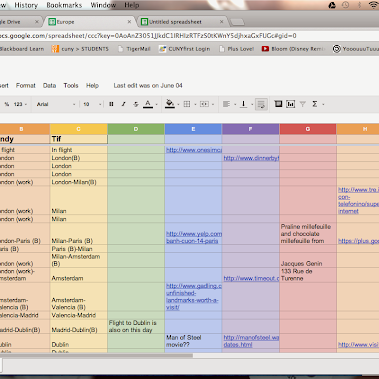Click the insert comment icon

click(278, 104)
